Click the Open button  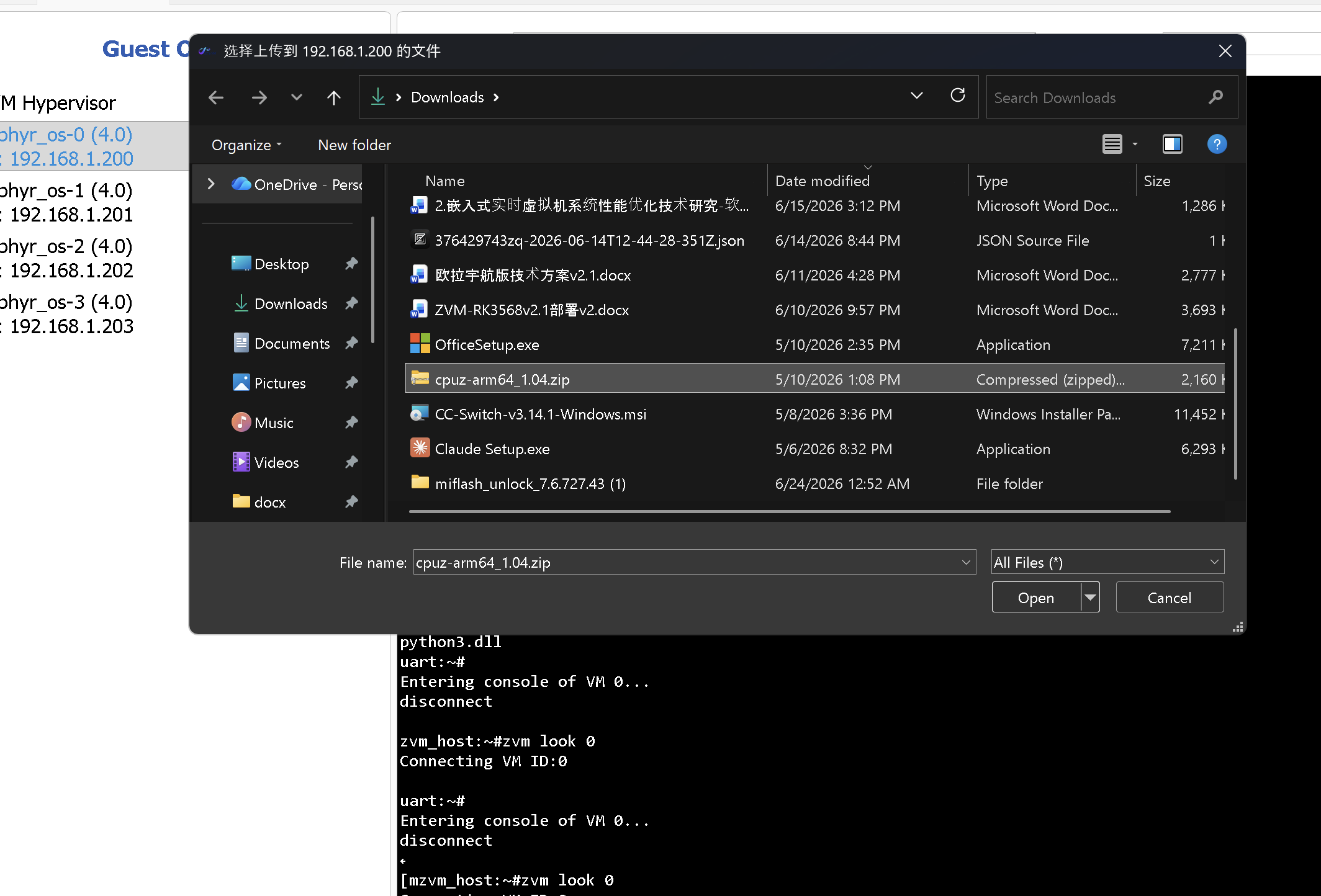[x=1036, y=598]
